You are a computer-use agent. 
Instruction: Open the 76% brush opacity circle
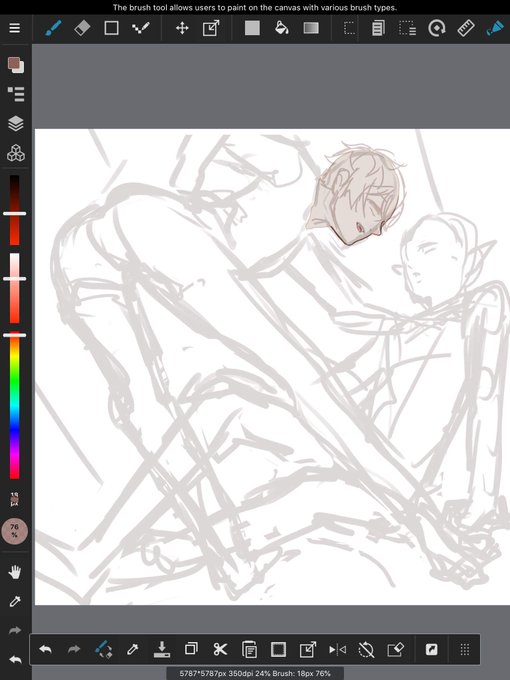click(15, 531)
